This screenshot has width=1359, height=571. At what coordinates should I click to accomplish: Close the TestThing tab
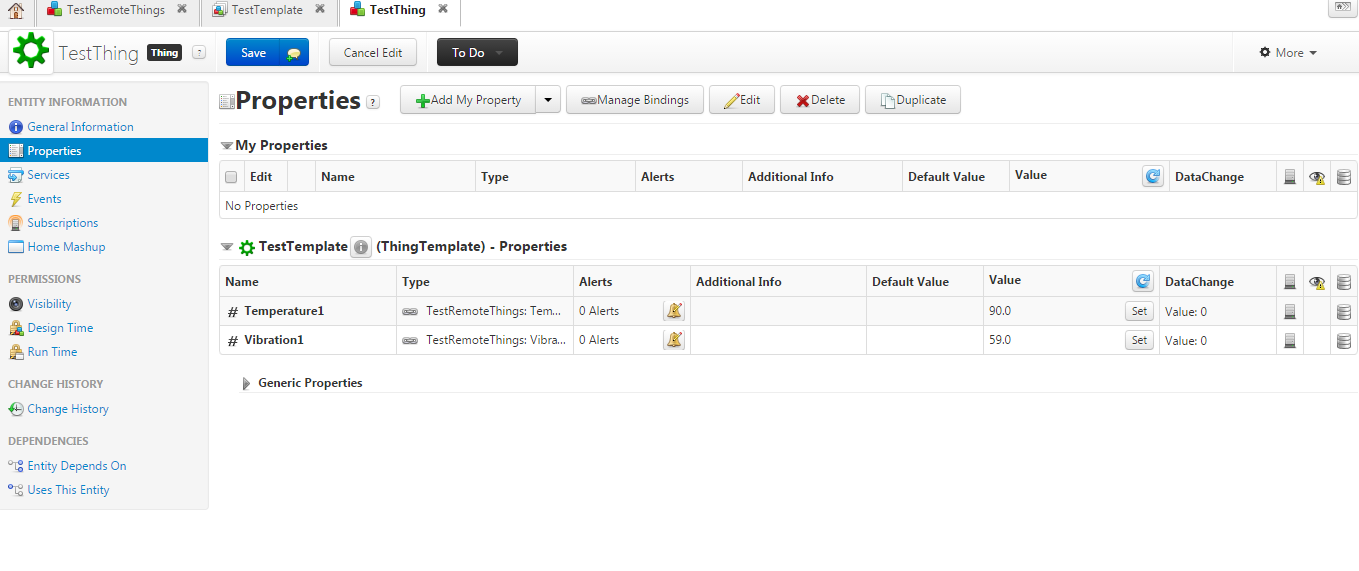(443, 9)
